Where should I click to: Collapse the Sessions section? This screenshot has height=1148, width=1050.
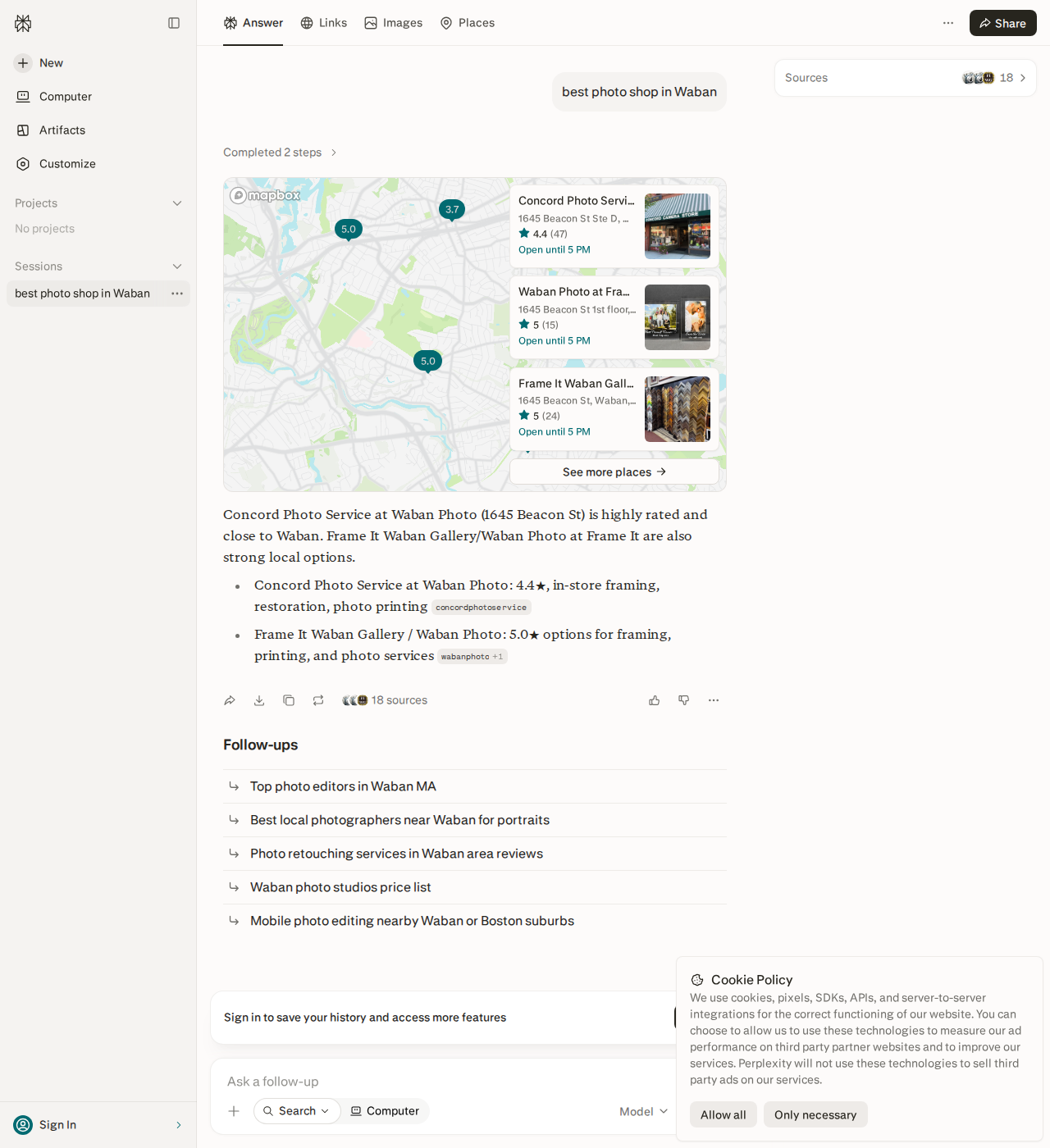(177, 266)
